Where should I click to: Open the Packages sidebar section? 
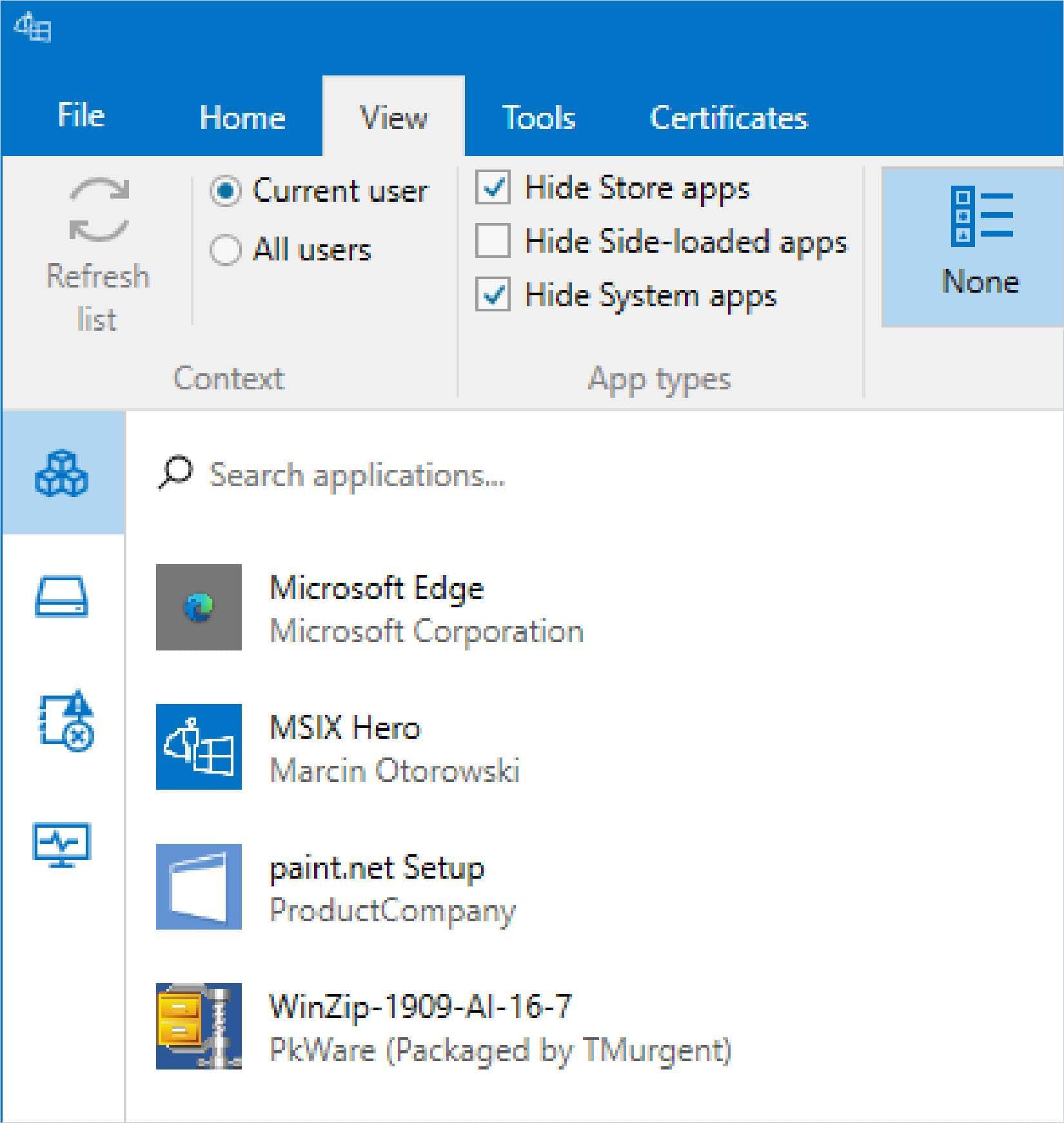pyautogui.click(x=62, y=473)
